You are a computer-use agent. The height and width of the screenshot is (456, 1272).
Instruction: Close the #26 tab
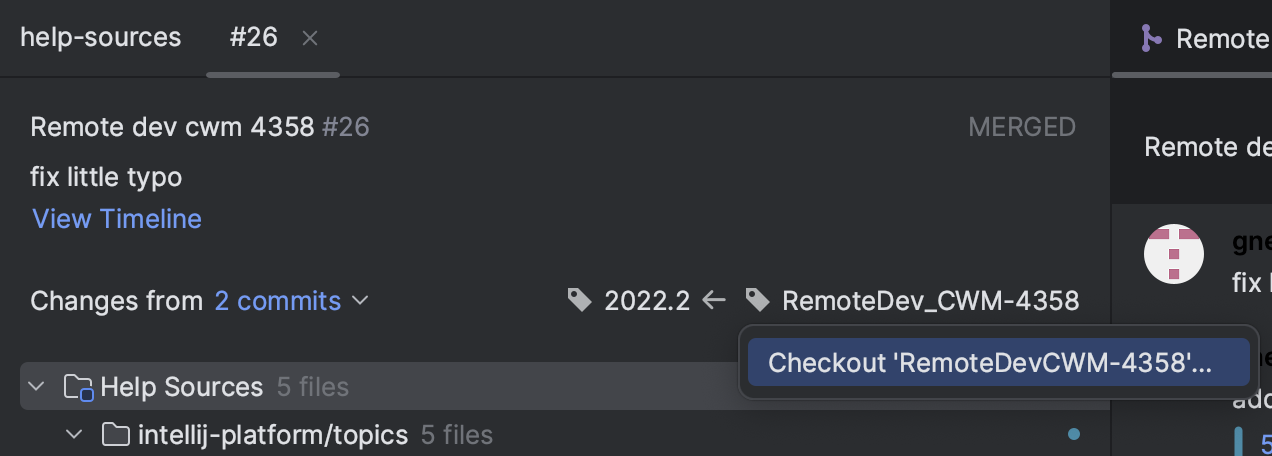coord(310,38)
